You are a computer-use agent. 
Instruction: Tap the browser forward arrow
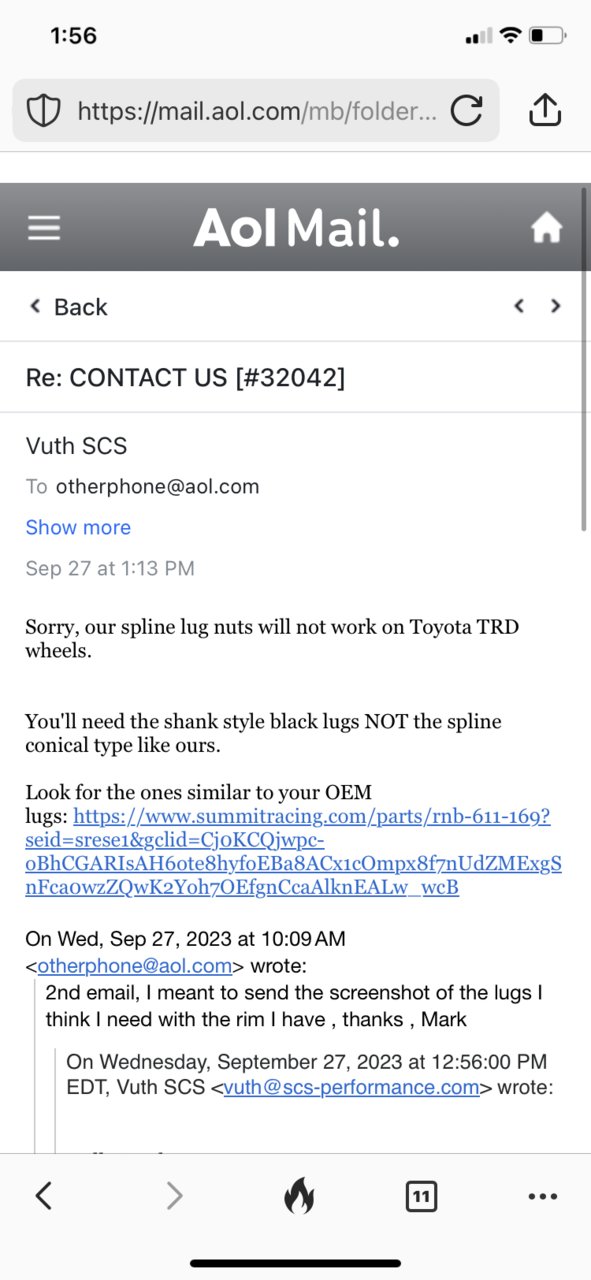tap(174, 1195)
